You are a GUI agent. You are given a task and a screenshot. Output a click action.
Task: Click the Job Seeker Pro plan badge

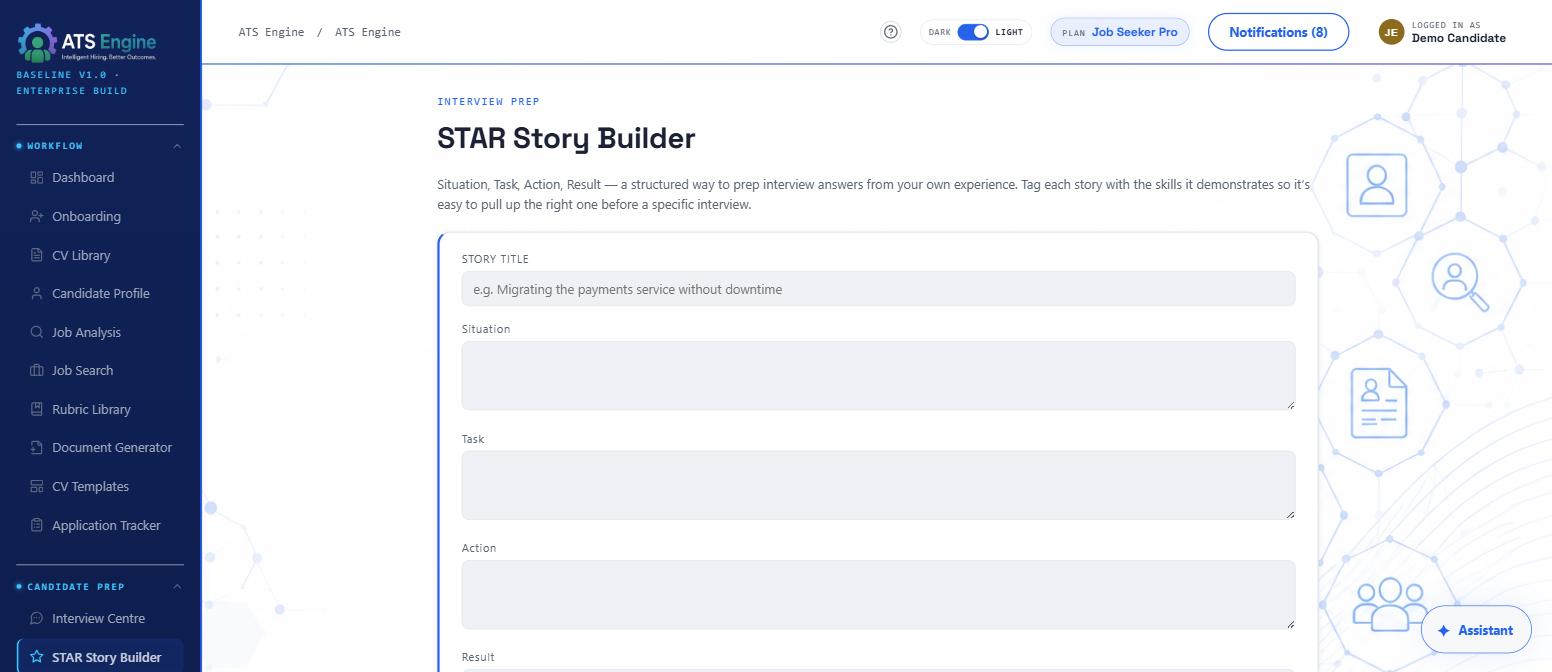[x=1120, y=32]
